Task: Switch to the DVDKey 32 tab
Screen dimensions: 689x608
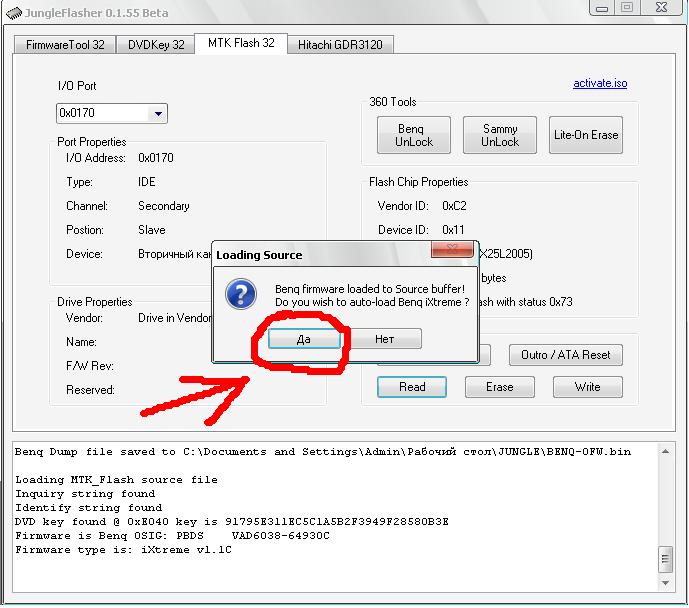Action: pyautogui.click(x=156, y=45)
